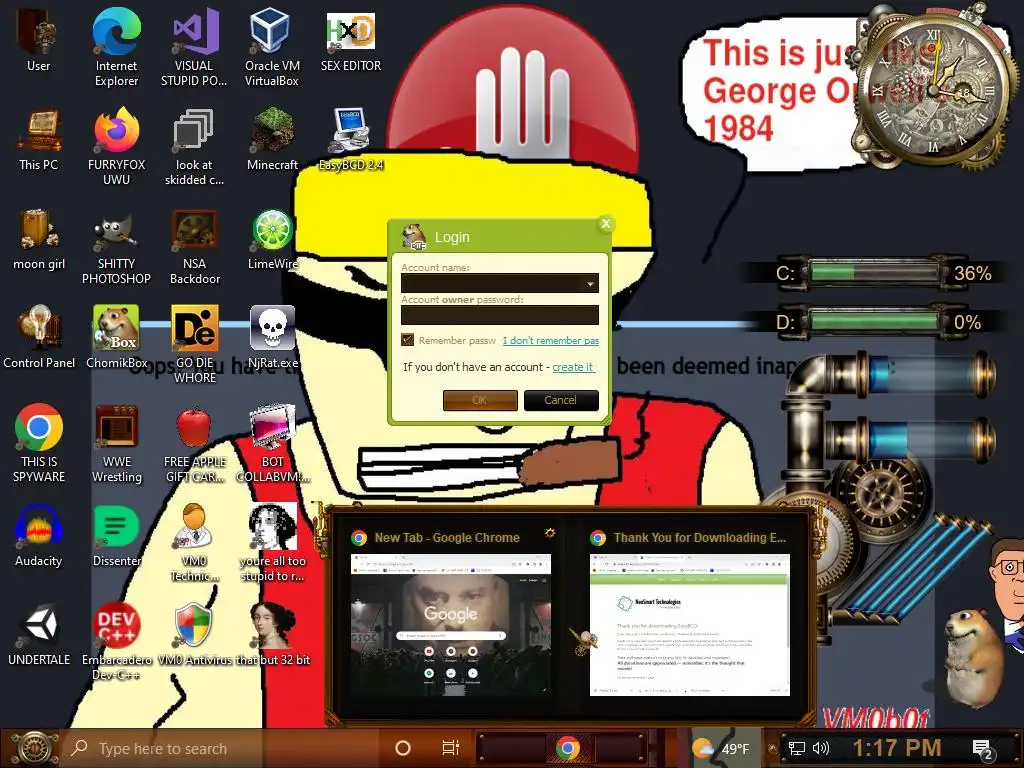Open the WWE Wrestling desktop icon
Viewport: 1024px width, 768px height.
point(116,444)
